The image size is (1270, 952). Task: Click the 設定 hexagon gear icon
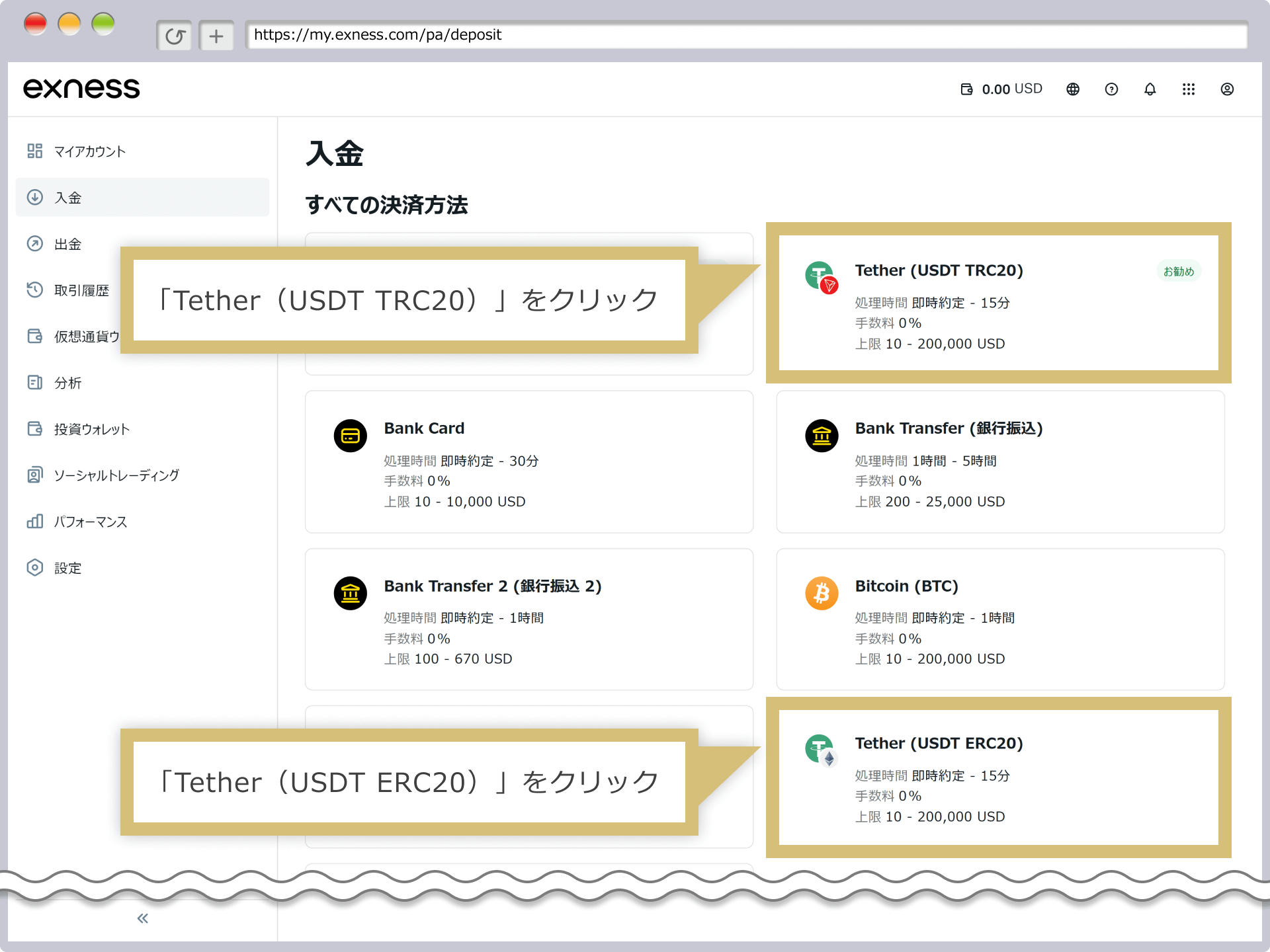(35, 568)
